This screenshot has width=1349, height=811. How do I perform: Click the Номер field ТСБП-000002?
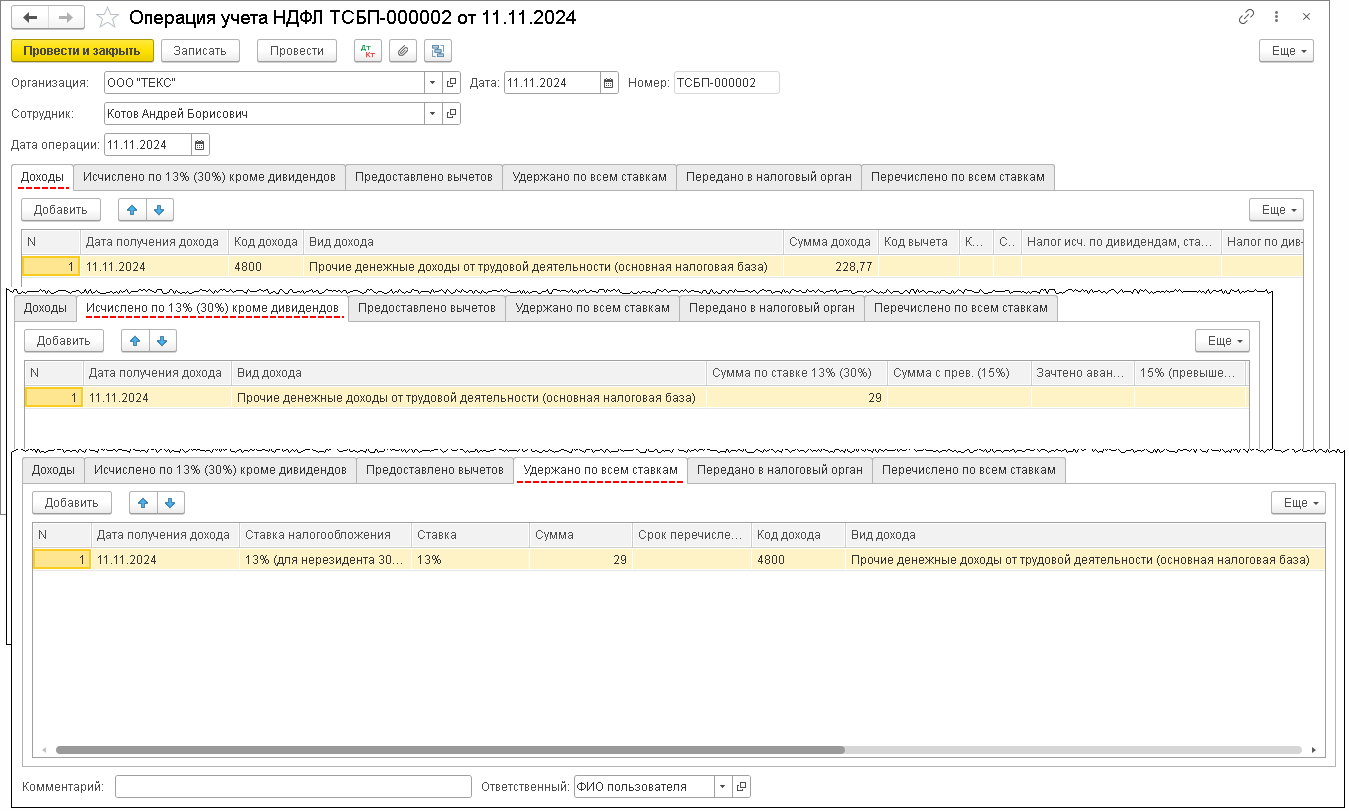(x=726, y=83)
